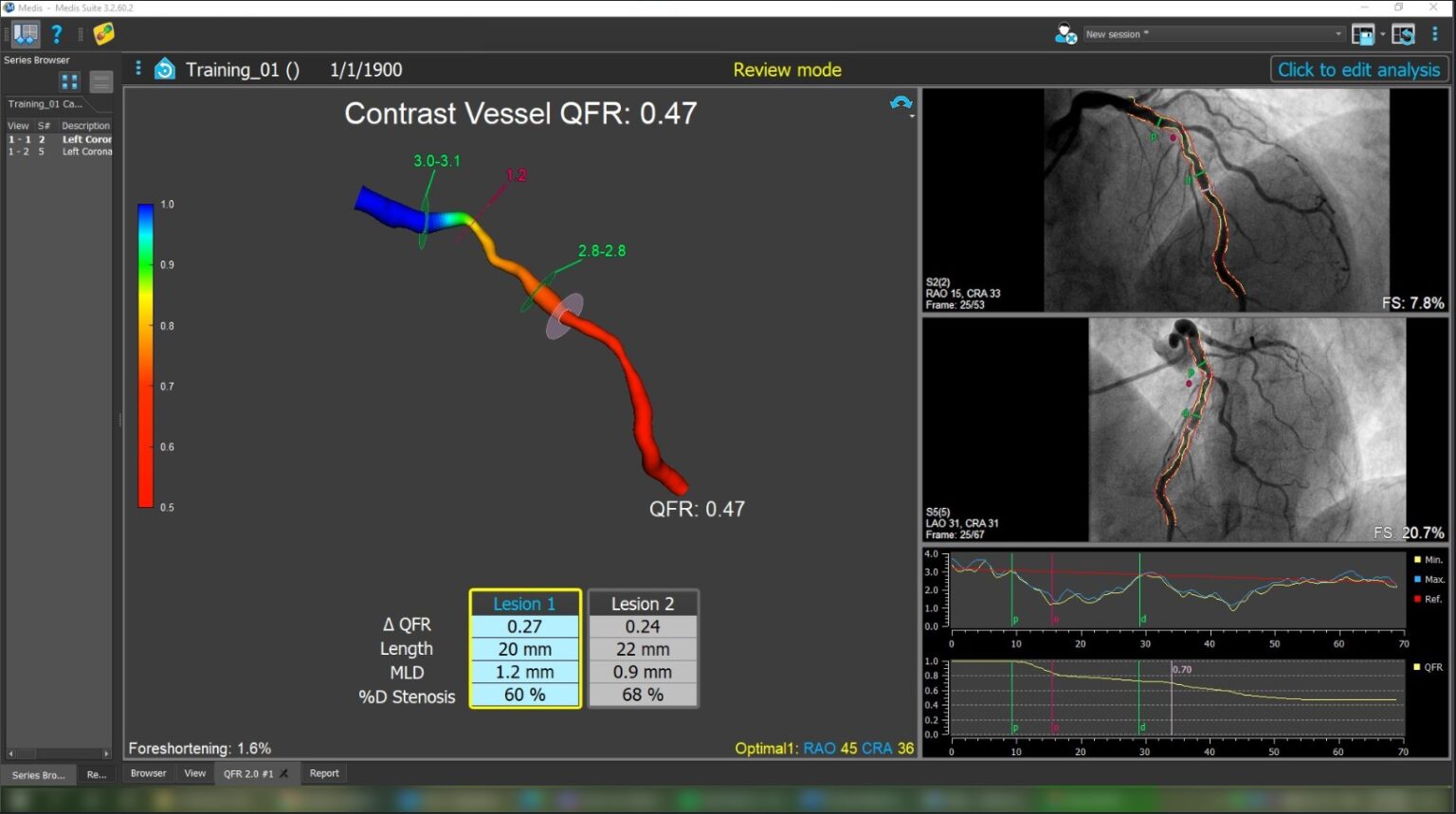
Task: Click the help question mark icon
Action: pyautogui.click(x=56, y=34)
